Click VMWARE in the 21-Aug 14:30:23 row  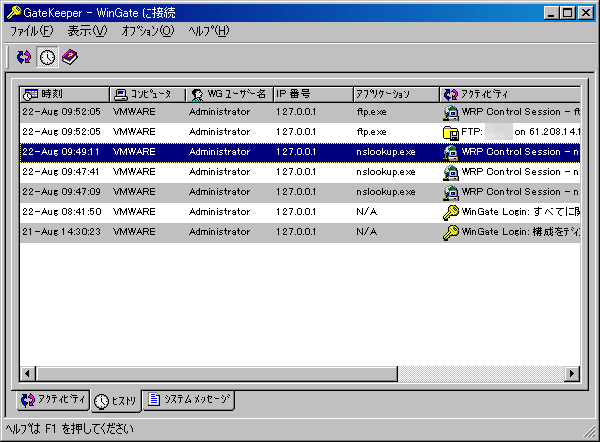pyautogui.click(x=134, y=232)
